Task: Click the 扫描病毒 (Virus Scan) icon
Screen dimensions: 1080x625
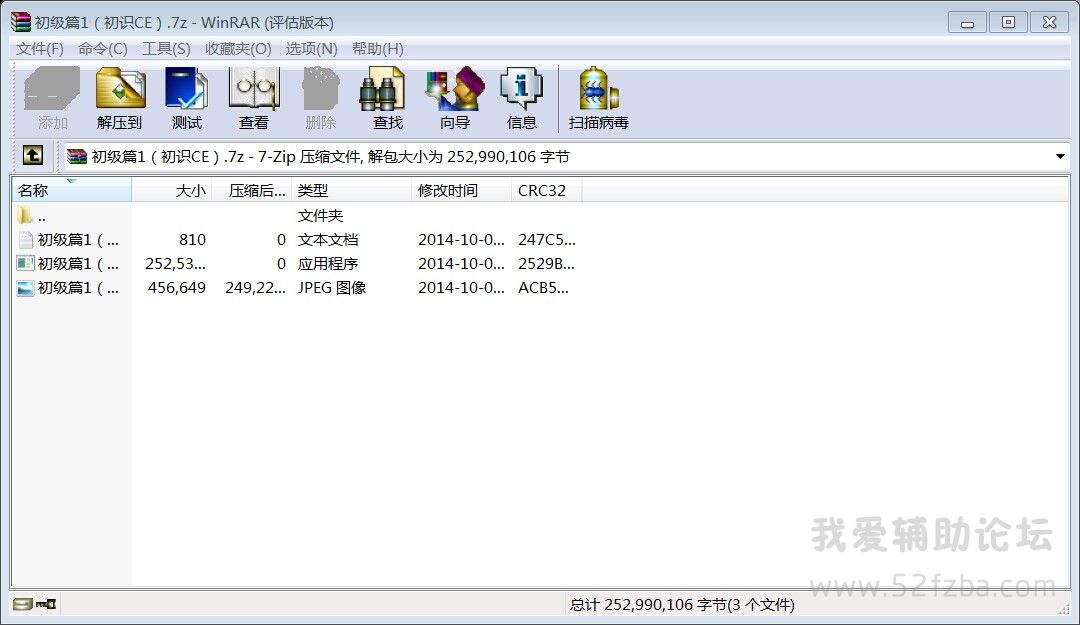Action: 598,88
